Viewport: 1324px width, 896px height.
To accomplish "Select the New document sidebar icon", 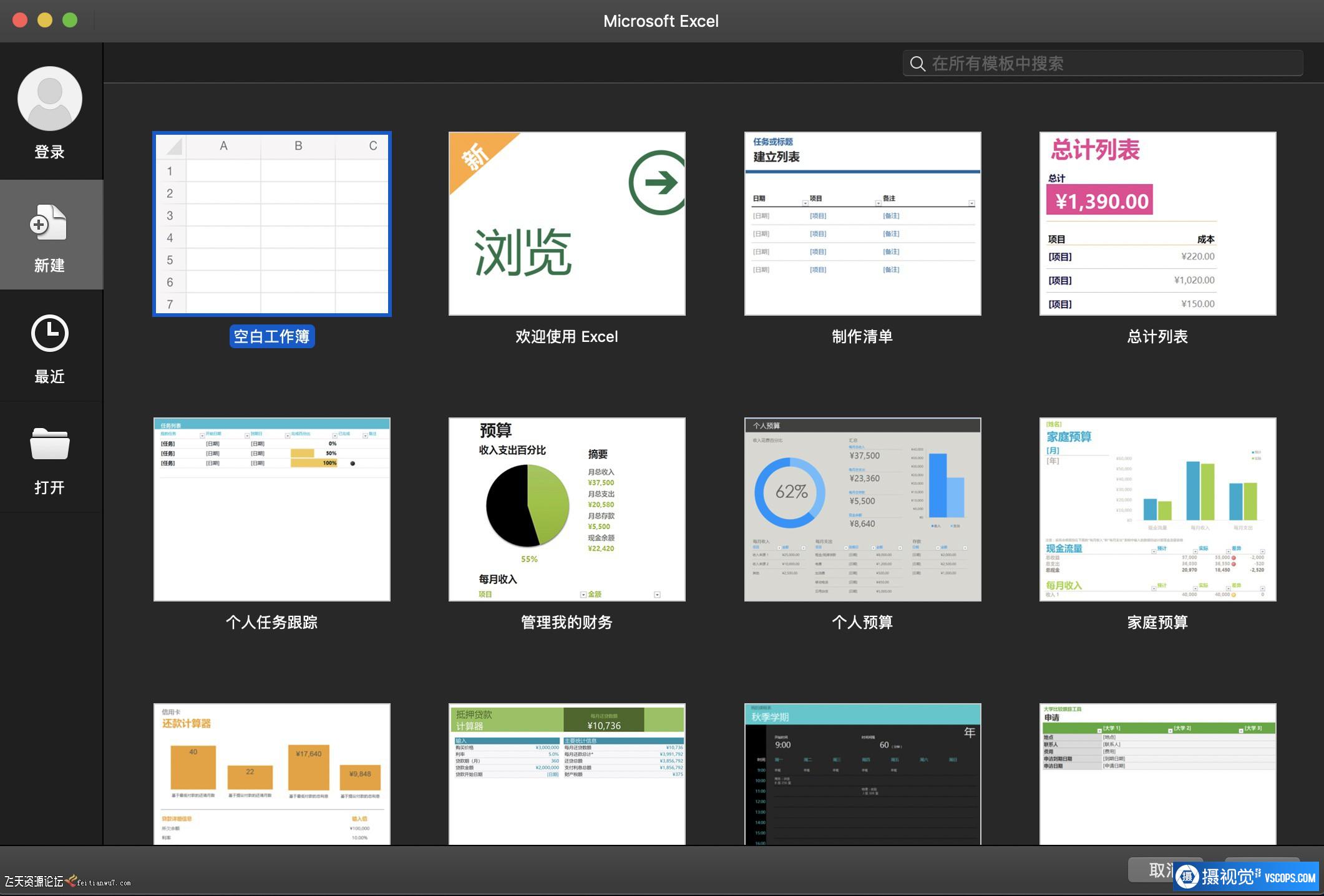I will click(x=49, y=223).
